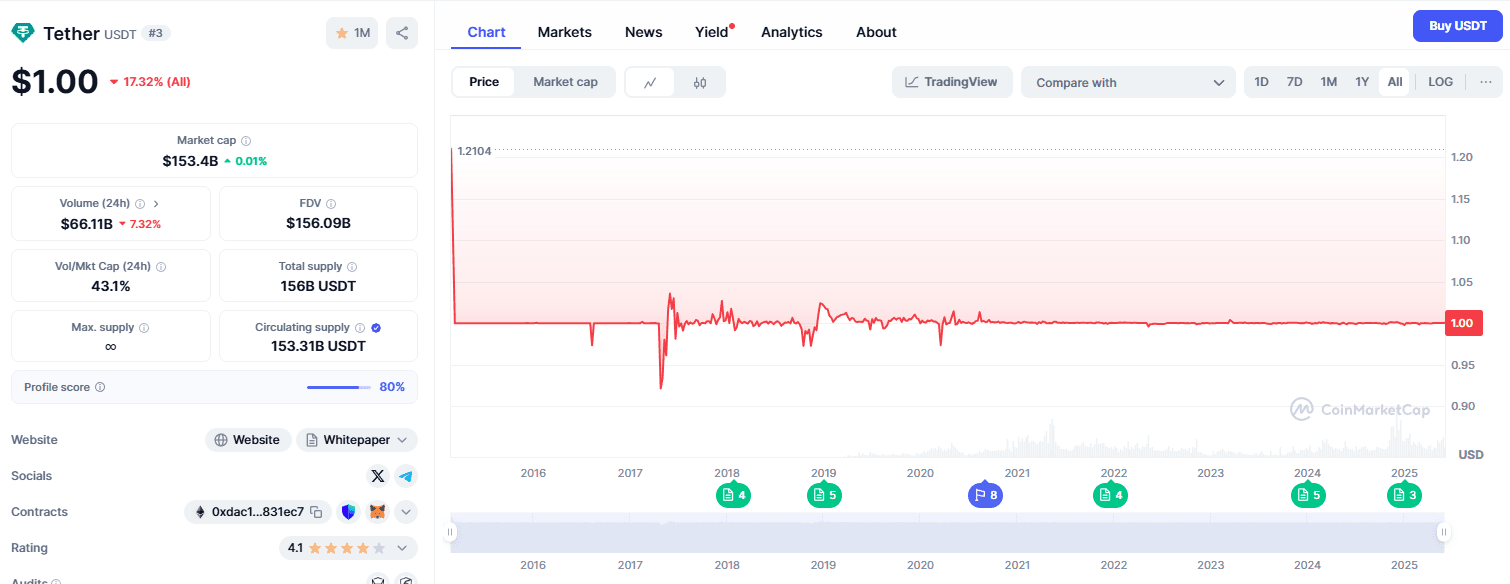Click the 156B USDT total supply value
This screenshot has width=1510, height=584.
(318, 286)
